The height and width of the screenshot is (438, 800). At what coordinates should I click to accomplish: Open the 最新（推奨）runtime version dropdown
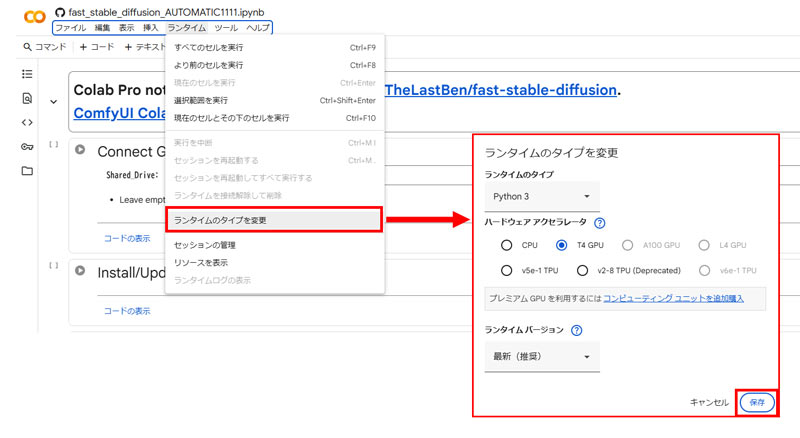pyautogui.click(x=542, y=357)
